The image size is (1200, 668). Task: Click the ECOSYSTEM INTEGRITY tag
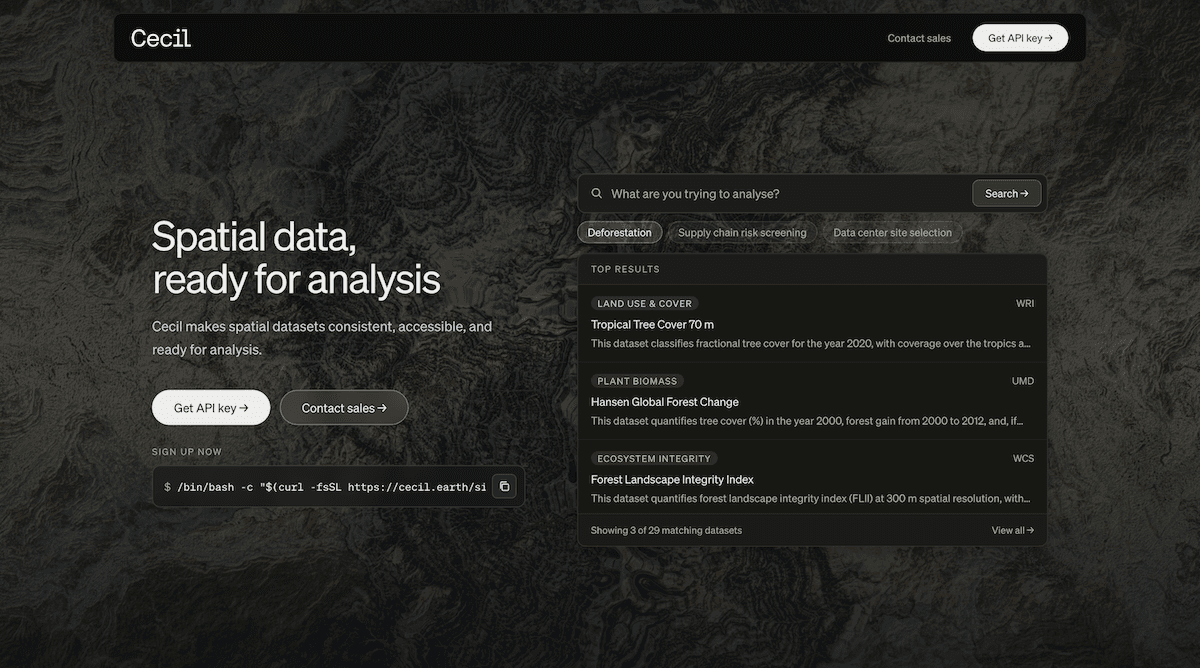point(654,459)
